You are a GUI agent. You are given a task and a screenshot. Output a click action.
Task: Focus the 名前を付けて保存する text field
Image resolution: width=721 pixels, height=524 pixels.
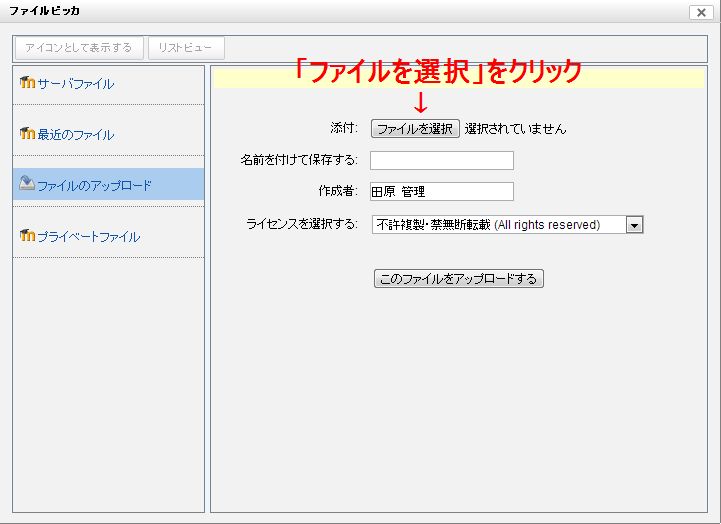441,161
